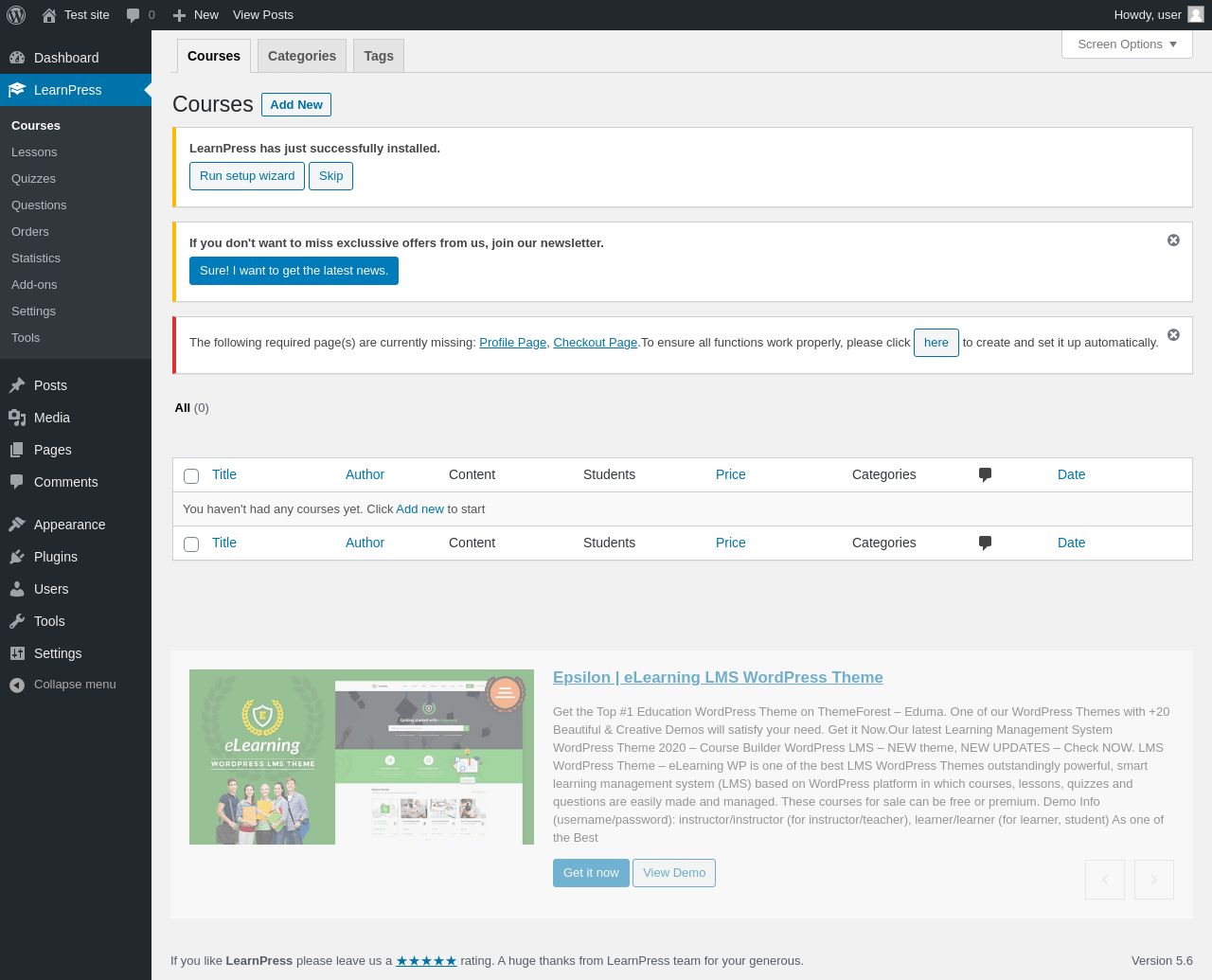This screenshot has height=980, width=1212.
Task: Click the LearnPress graduation cap icon
Action: pyautogui.click(x=17, y=90)
